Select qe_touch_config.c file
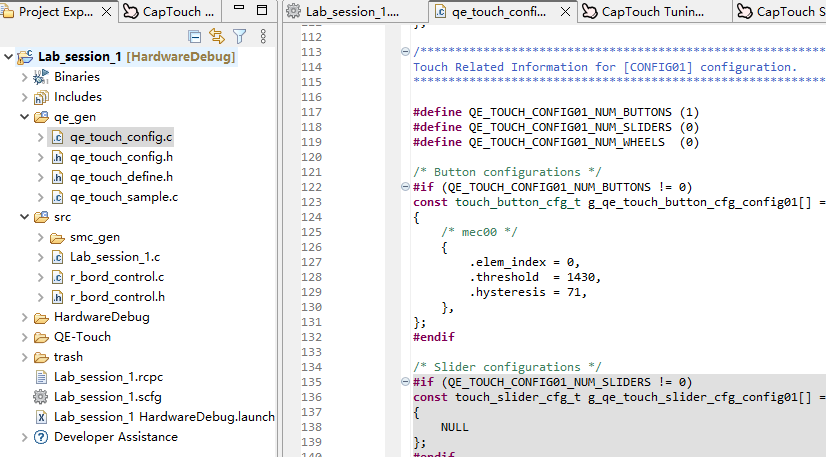This screenshot has width=826, height=457. coord(121,137)
